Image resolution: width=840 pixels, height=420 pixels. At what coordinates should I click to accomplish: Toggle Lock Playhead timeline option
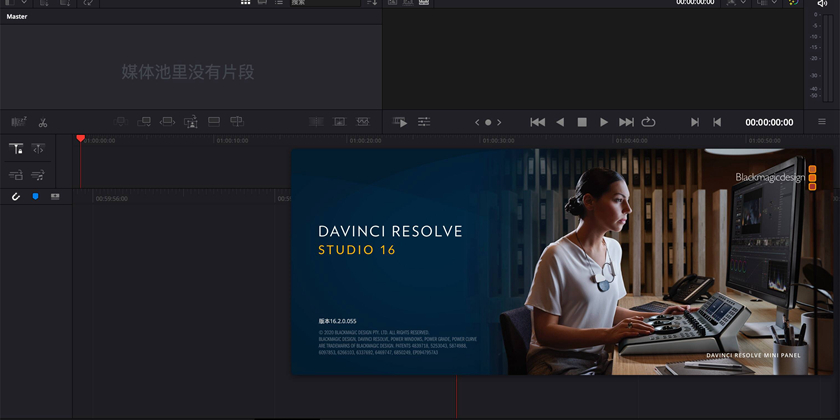tap(17, 148)
